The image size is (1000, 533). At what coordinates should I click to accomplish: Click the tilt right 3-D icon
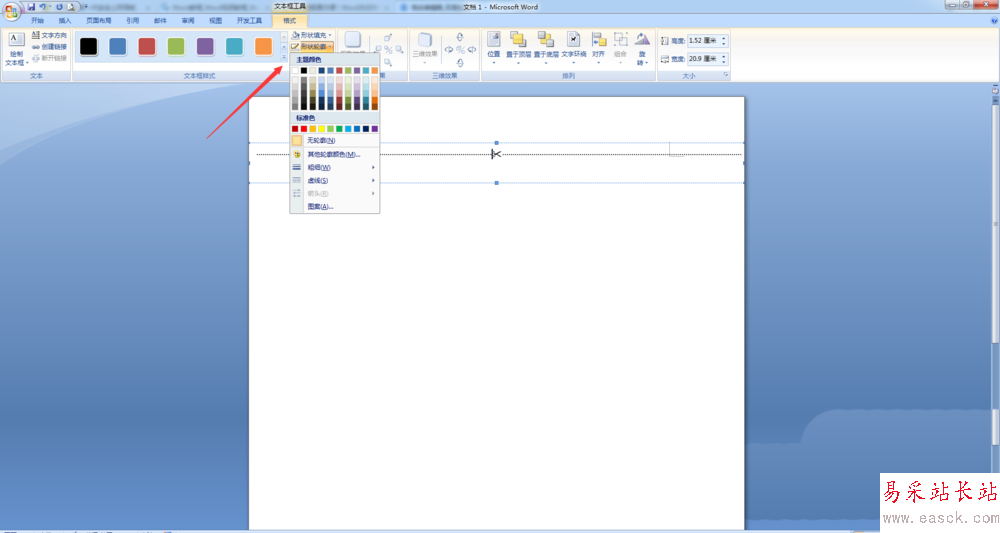point(472,50)
